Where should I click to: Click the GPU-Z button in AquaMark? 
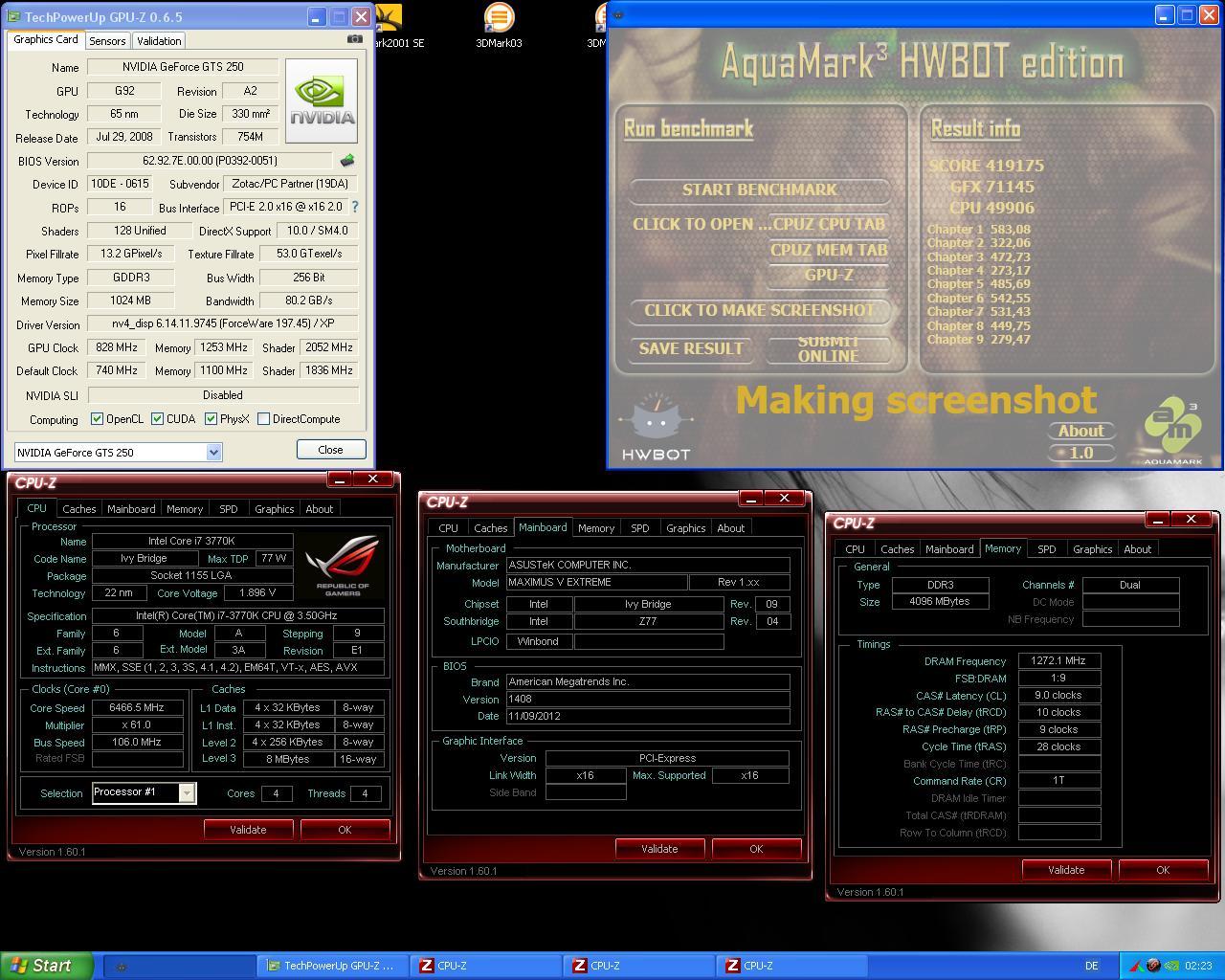[x=829, y=275]
